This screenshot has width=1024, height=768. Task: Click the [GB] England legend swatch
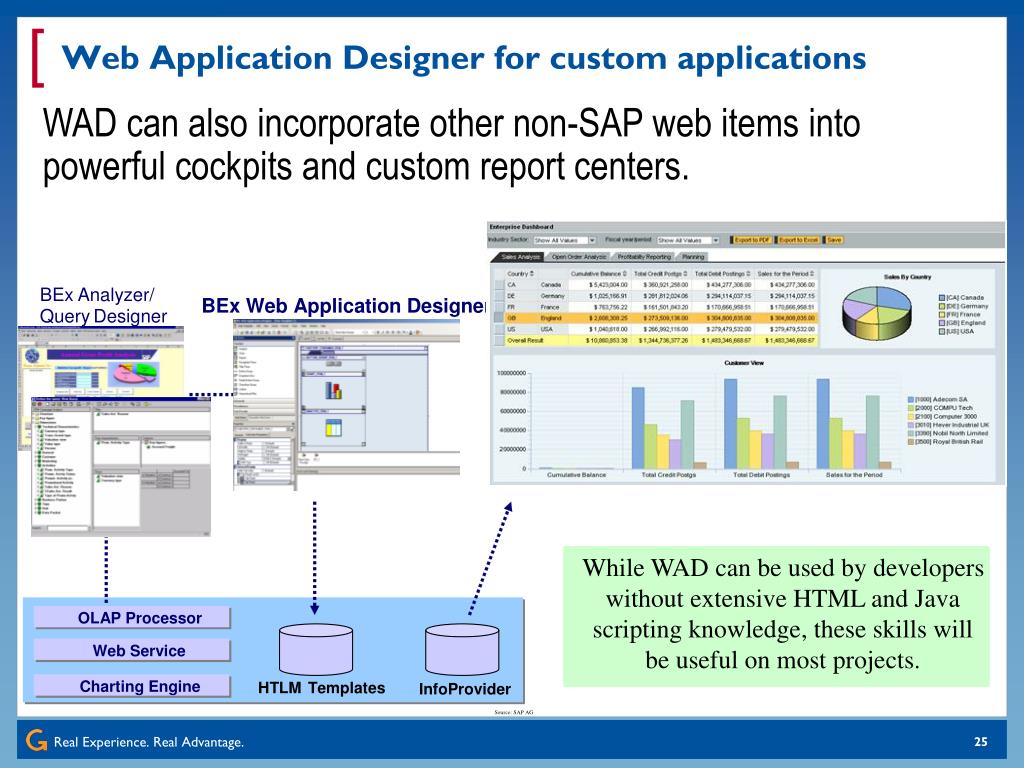click(x=942, y=323)
